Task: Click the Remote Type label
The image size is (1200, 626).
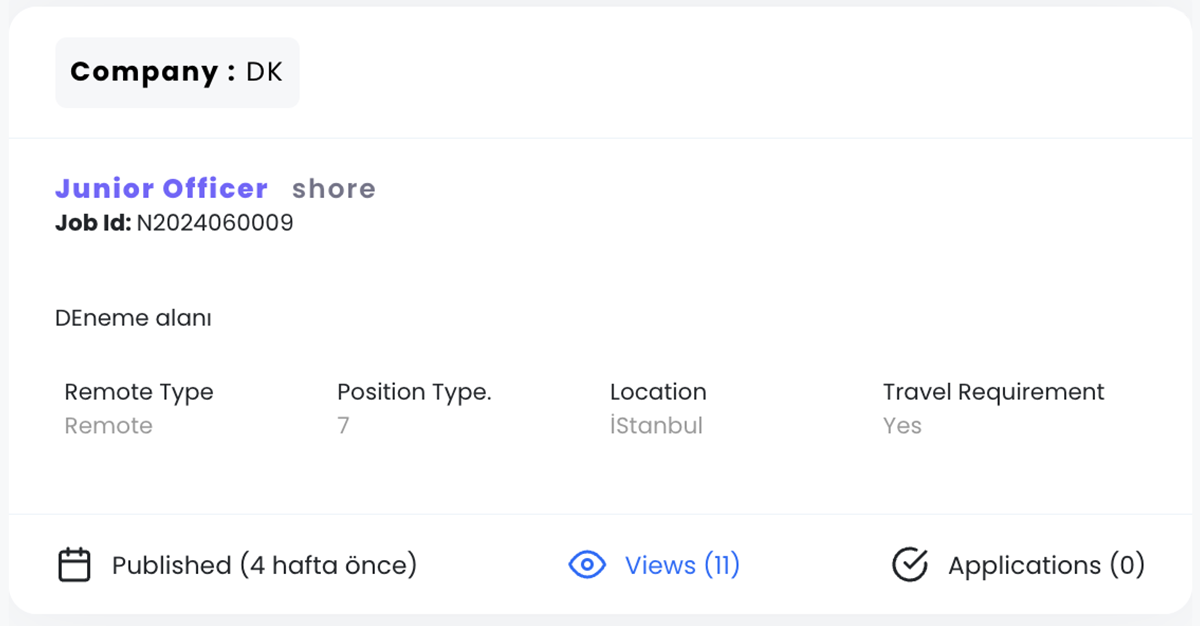Action: tap(139, 392)
